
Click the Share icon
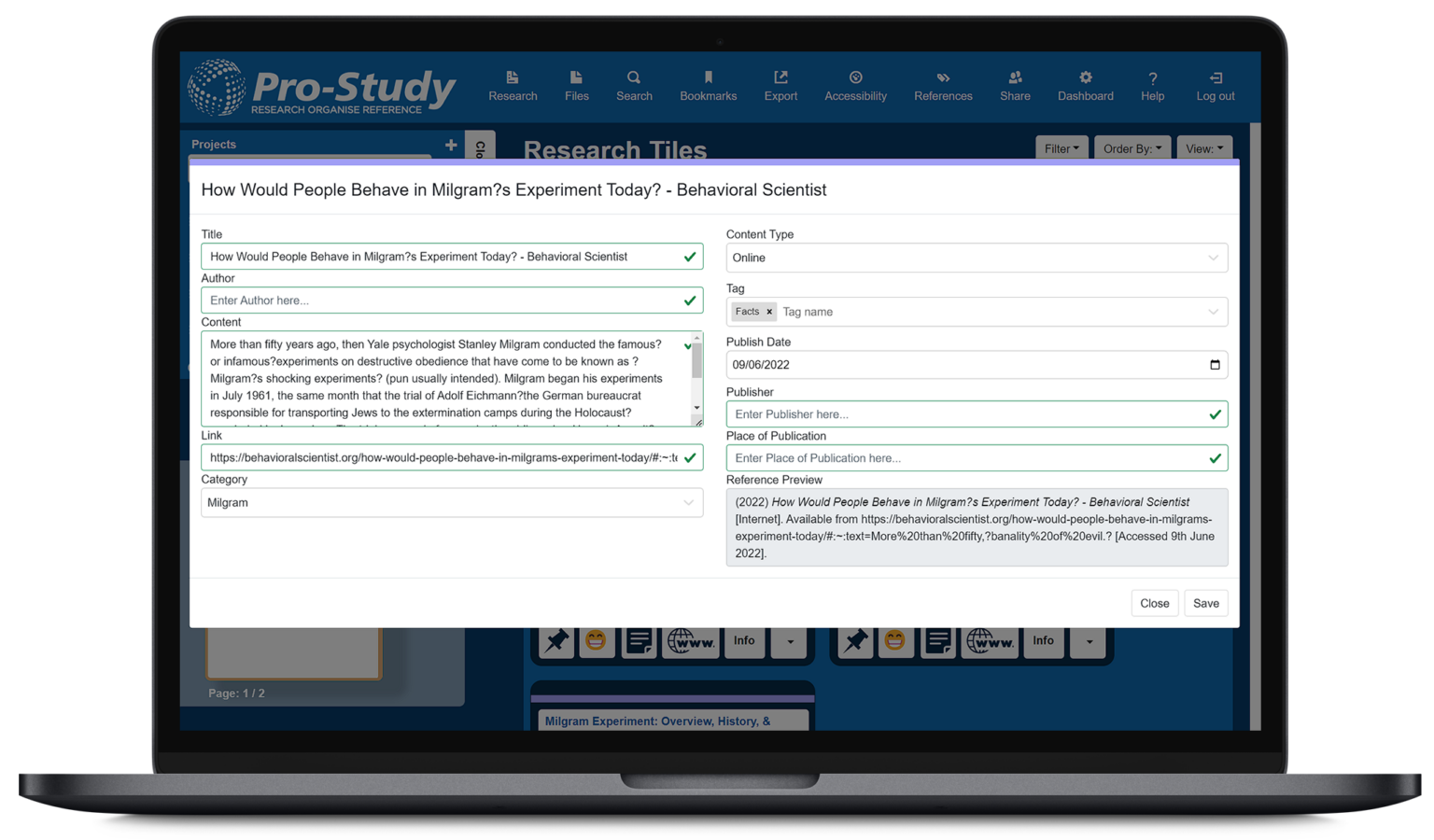point(1015,86)
